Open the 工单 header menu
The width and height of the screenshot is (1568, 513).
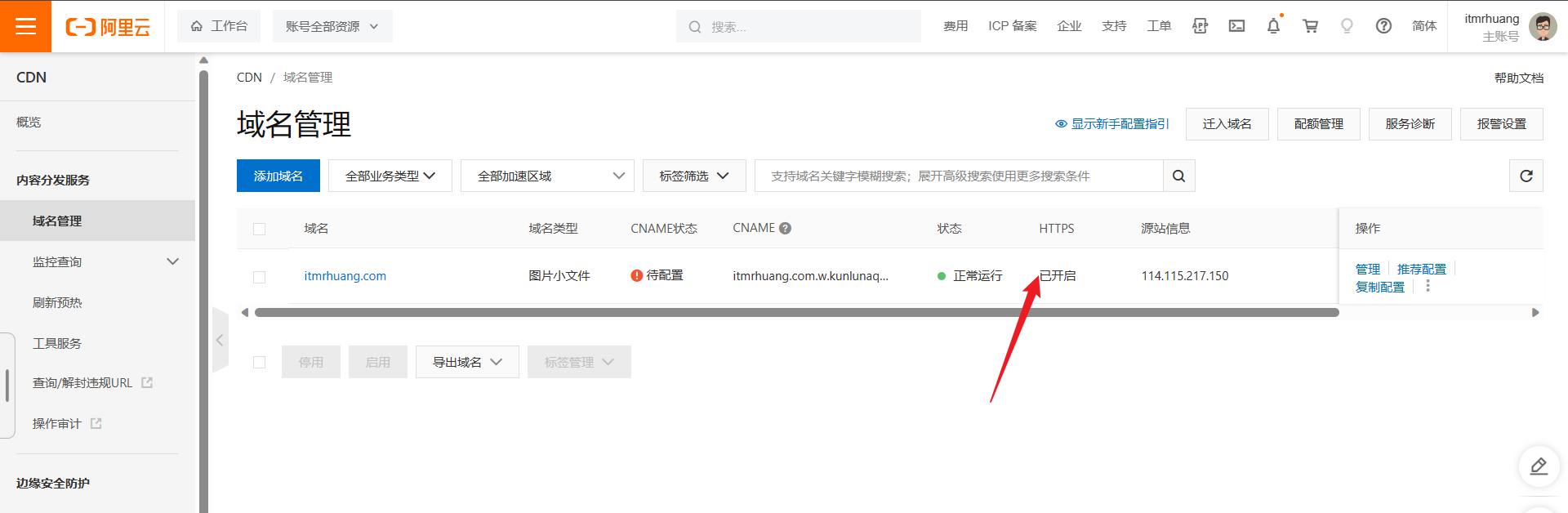point(1159,26)
